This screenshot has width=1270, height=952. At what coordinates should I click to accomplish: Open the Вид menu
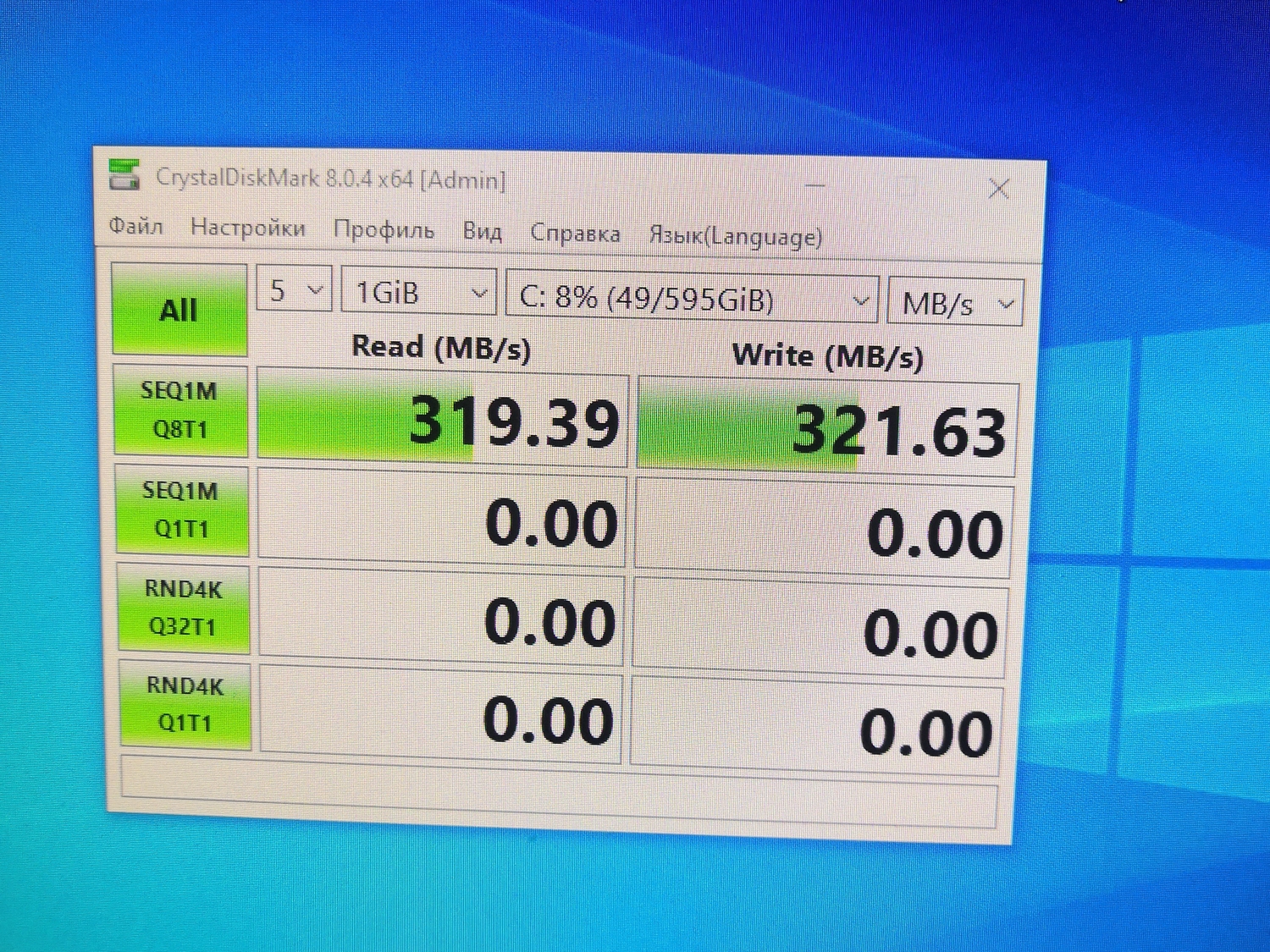click(x=483, y=231)
